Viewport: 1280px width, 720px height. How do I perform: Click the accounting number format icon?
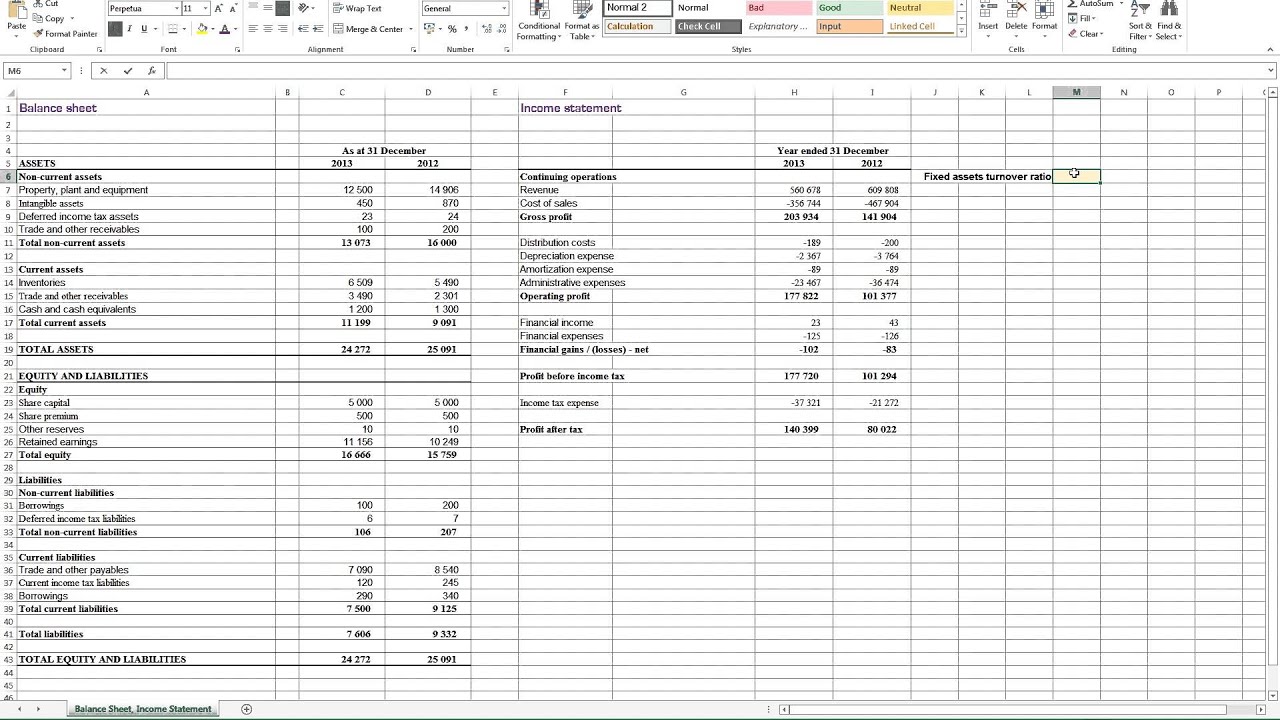coord(429,29)
